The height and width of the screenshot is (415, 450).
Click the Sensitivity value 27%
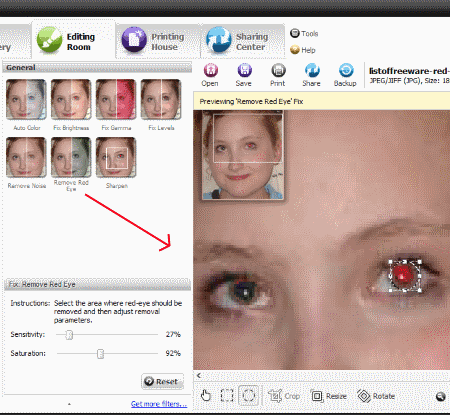click(173, 334)
